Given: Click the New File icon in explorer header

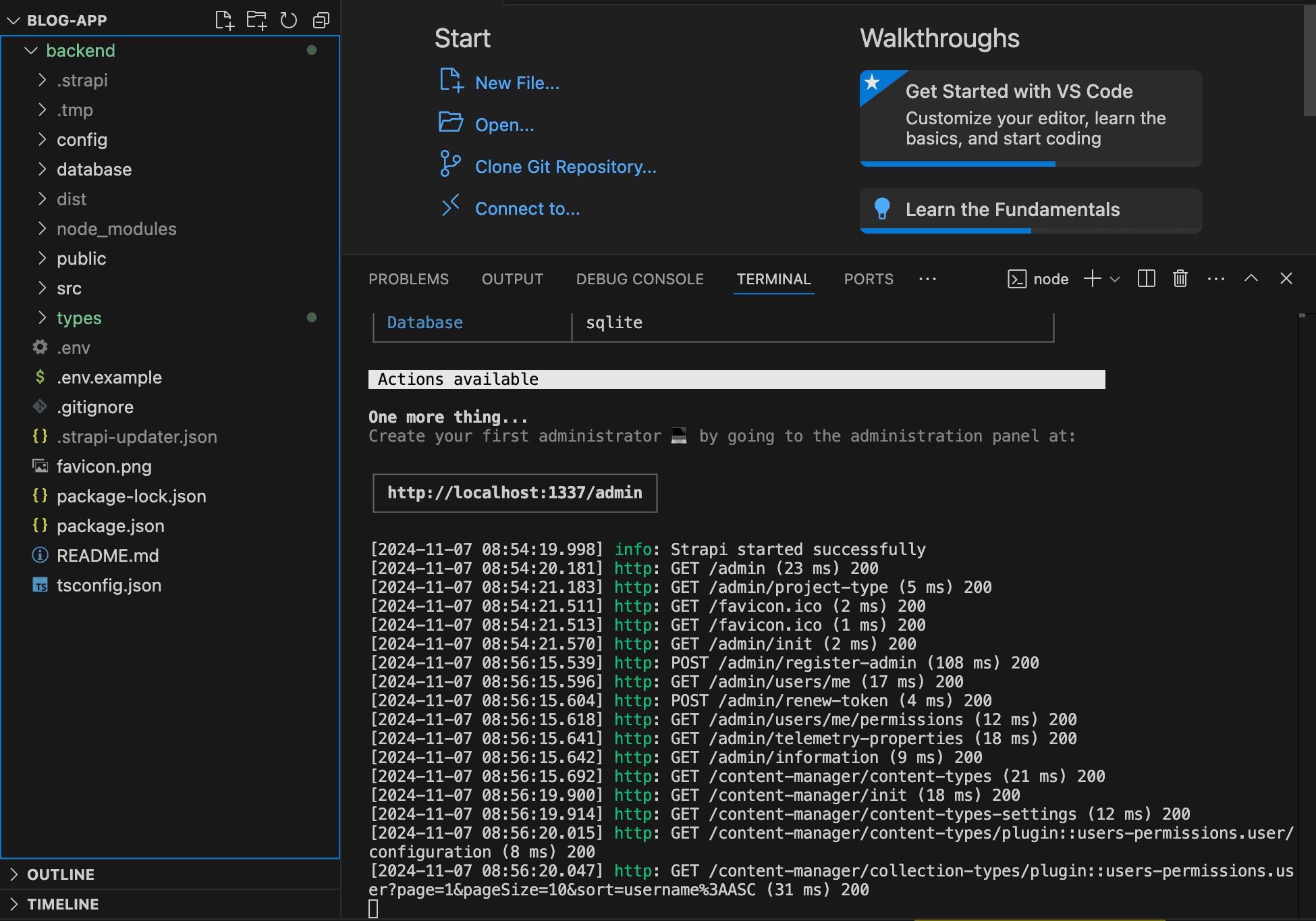Looking at the screenshot, I should click(224, 20).
